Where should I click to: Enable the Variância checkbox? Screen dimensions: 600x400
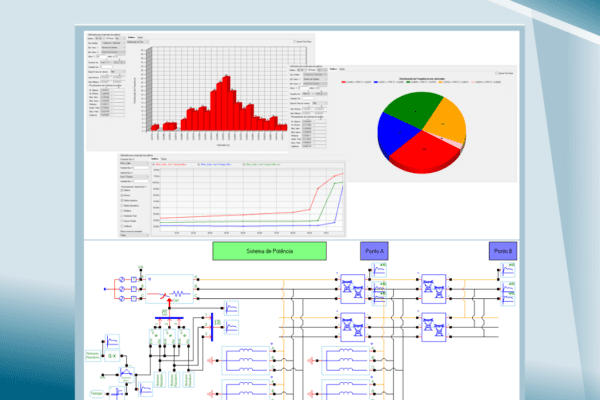pyautogui.click(x=122, y=226)
